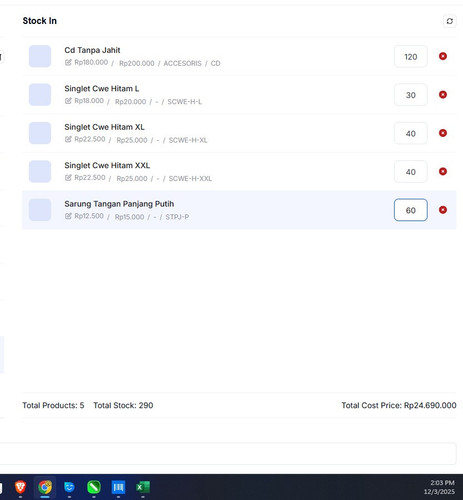Click the Rp200.000 selling price

click(x=137, y=63)
